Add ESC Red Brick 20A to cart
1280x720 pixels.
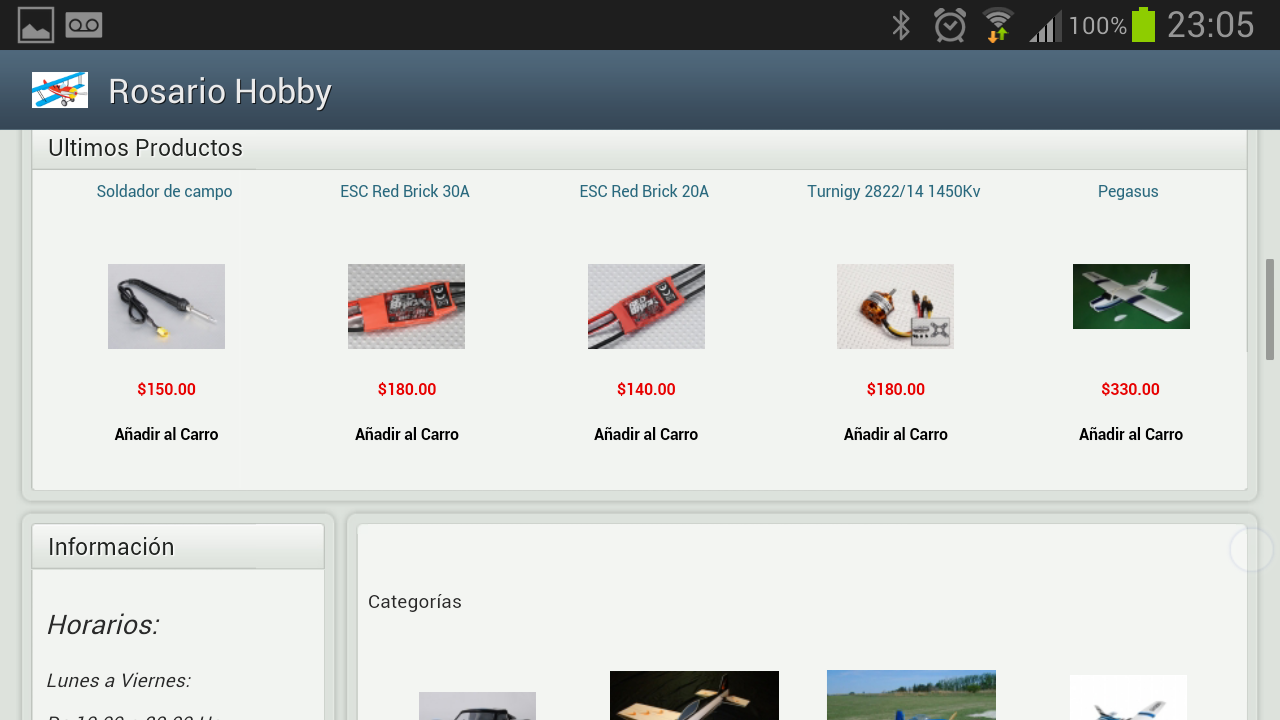(646, 434)
